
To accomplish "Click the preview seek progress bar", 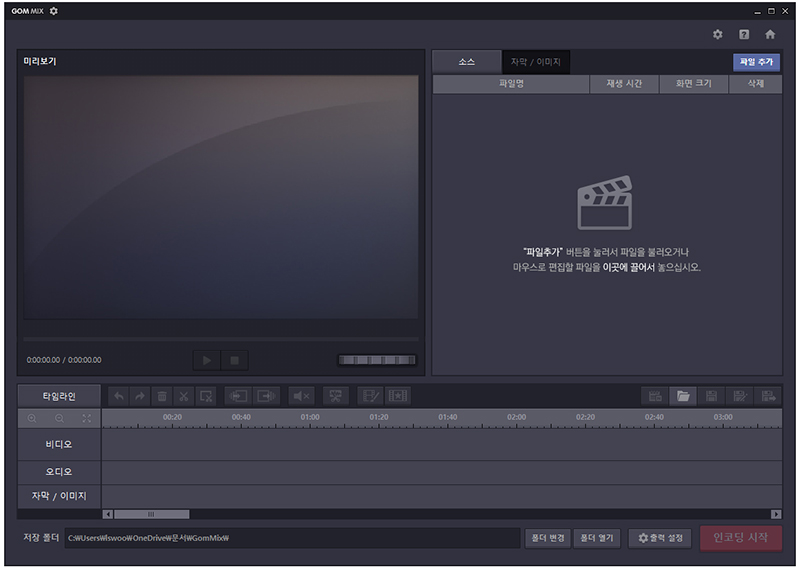I will [221, 339].
